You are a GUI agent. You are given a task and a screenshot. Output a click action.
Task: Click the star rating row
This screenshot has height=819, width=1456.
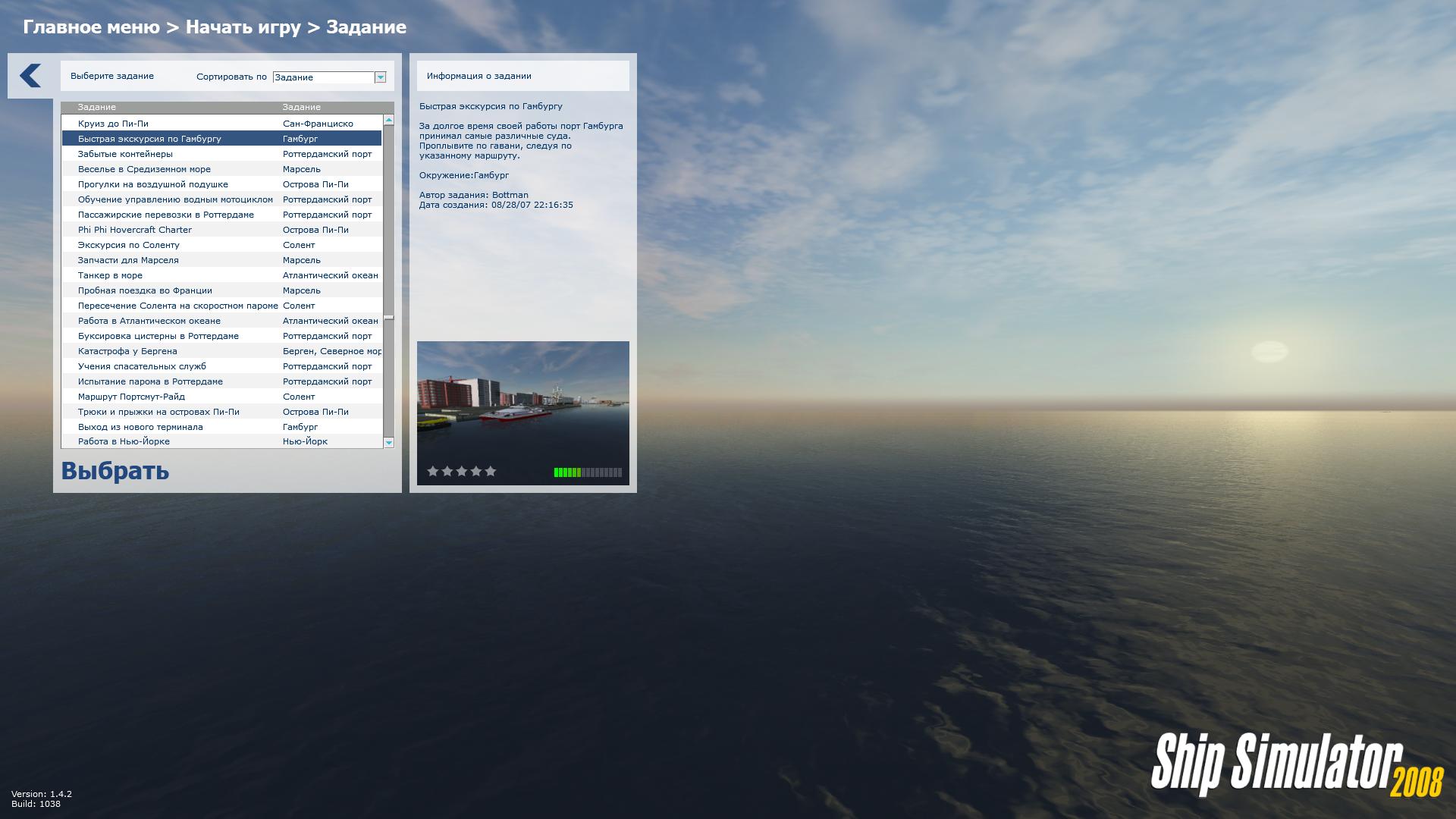[x=462, y=472]
